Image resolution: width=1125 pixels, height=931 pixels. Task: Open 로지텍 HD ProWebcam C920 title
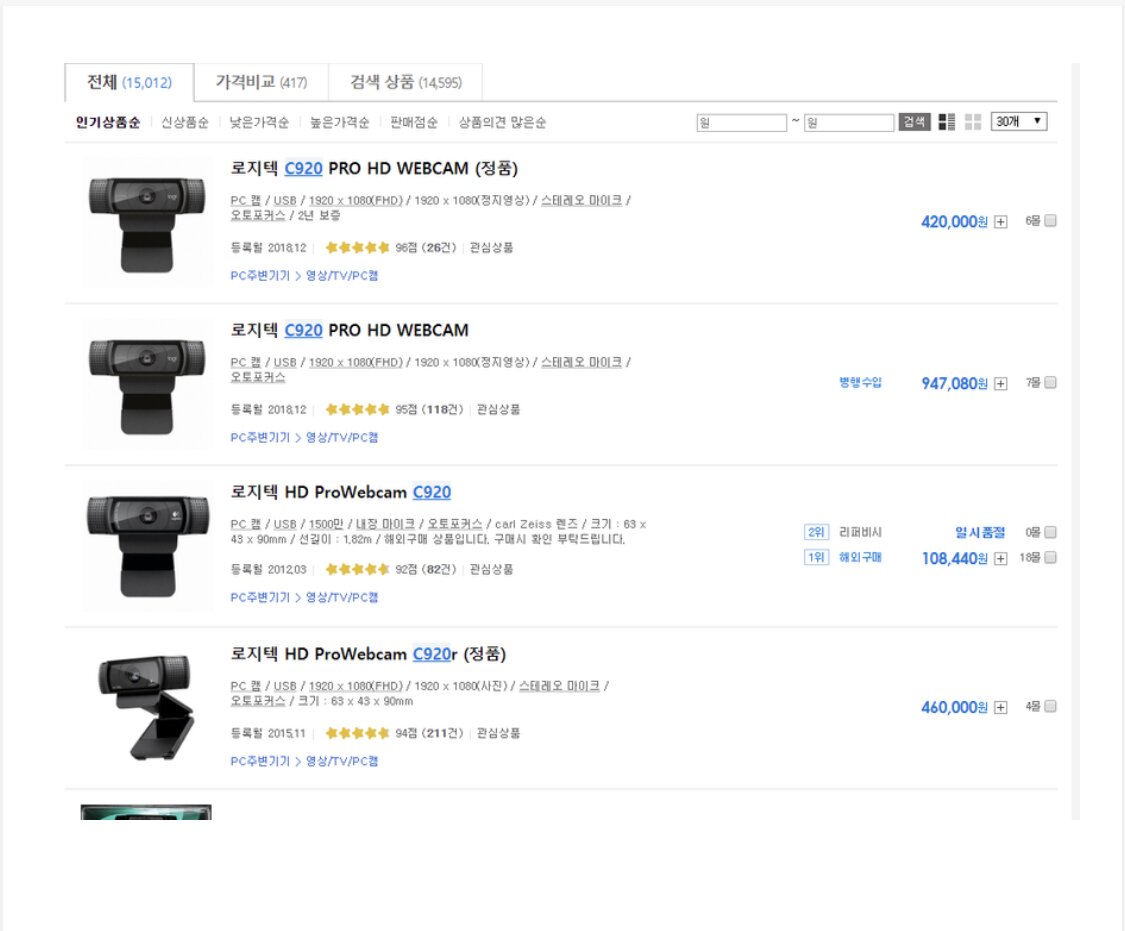click(341, 493)
